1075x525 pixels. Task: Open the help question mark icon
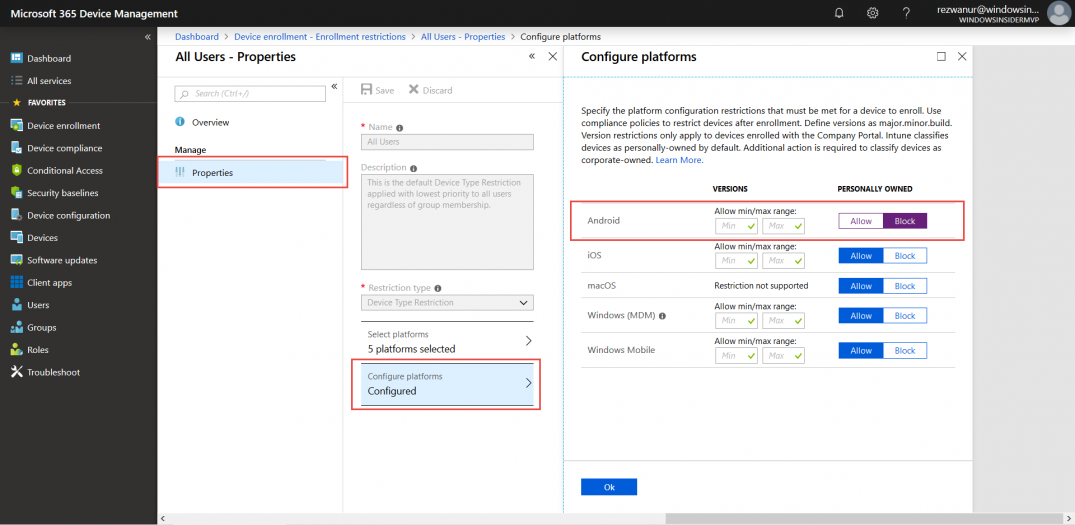tap(906, 13)
